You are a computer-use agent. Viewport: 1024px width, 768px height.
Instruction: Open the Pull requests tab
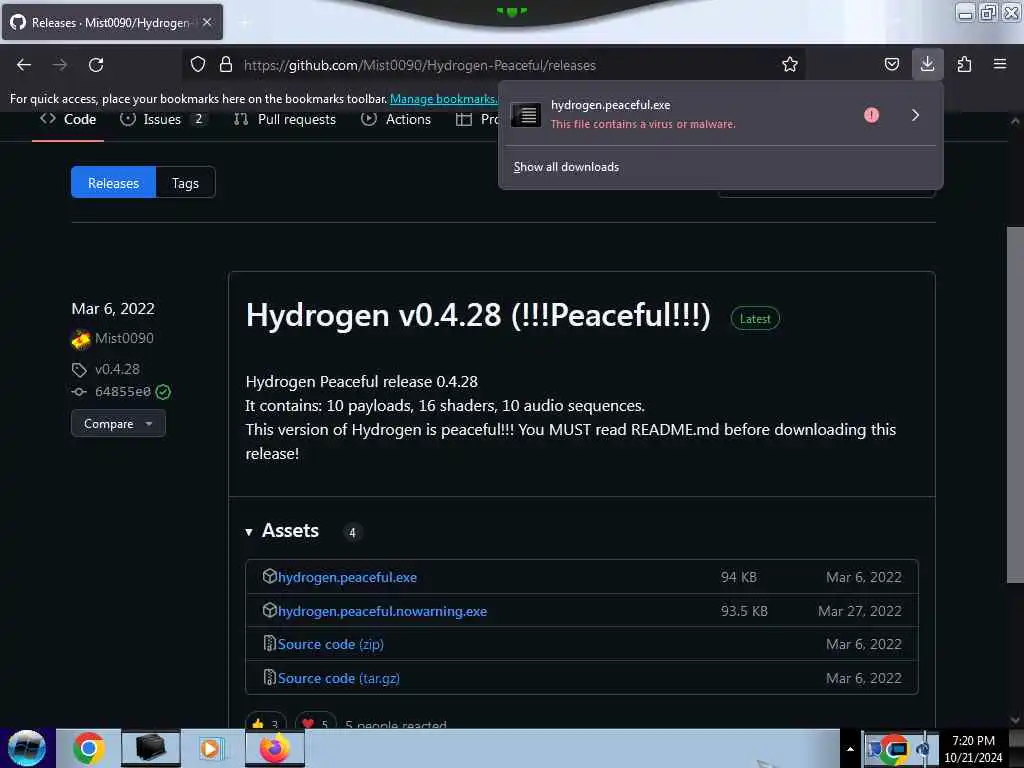point(285,120)
